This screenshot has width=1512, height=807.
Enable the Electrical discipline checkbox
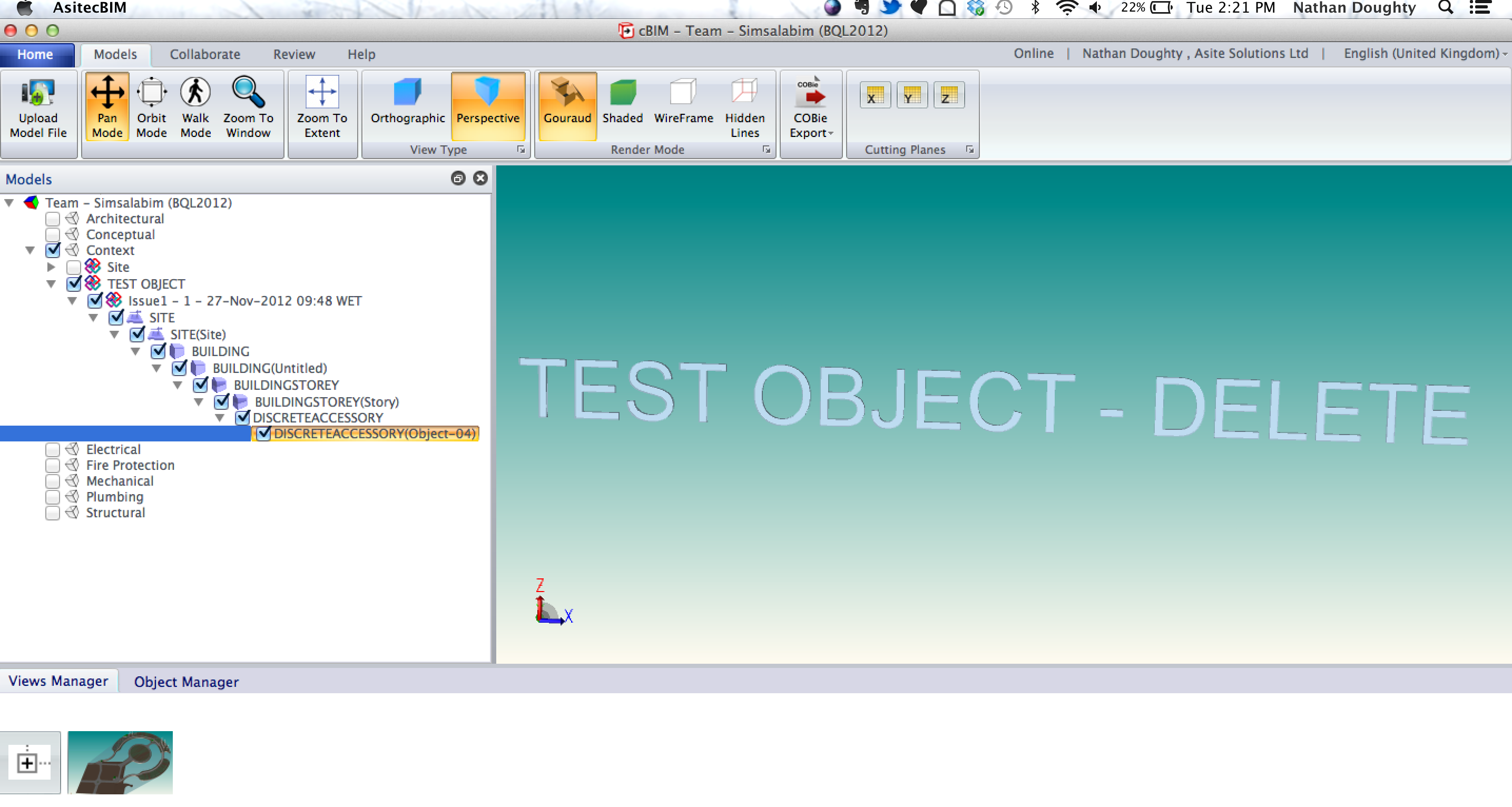pyautogui.click(x=52, y=449)
